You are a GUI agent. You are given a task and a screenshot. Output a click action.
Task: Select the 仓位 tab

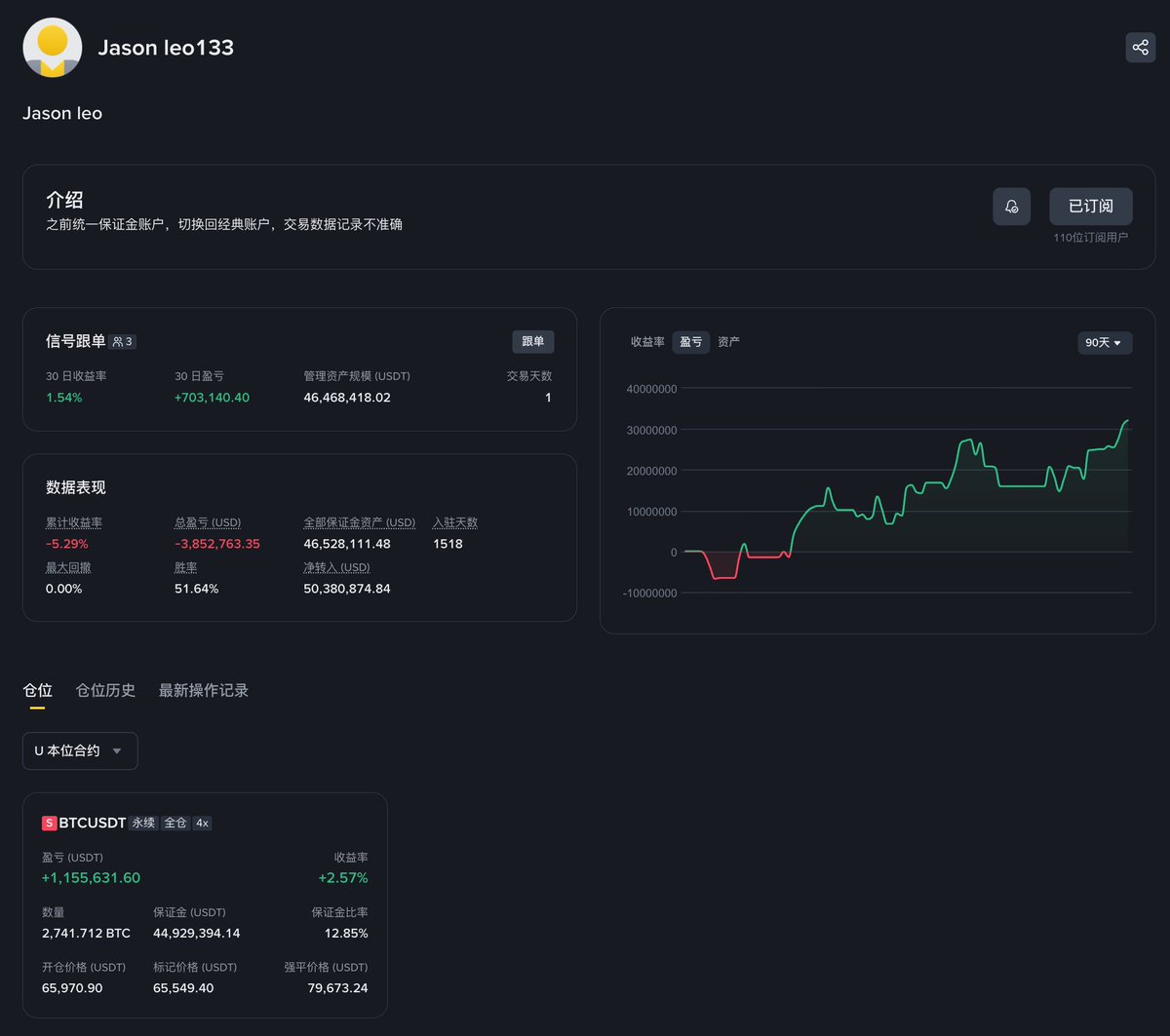(37, 690)
